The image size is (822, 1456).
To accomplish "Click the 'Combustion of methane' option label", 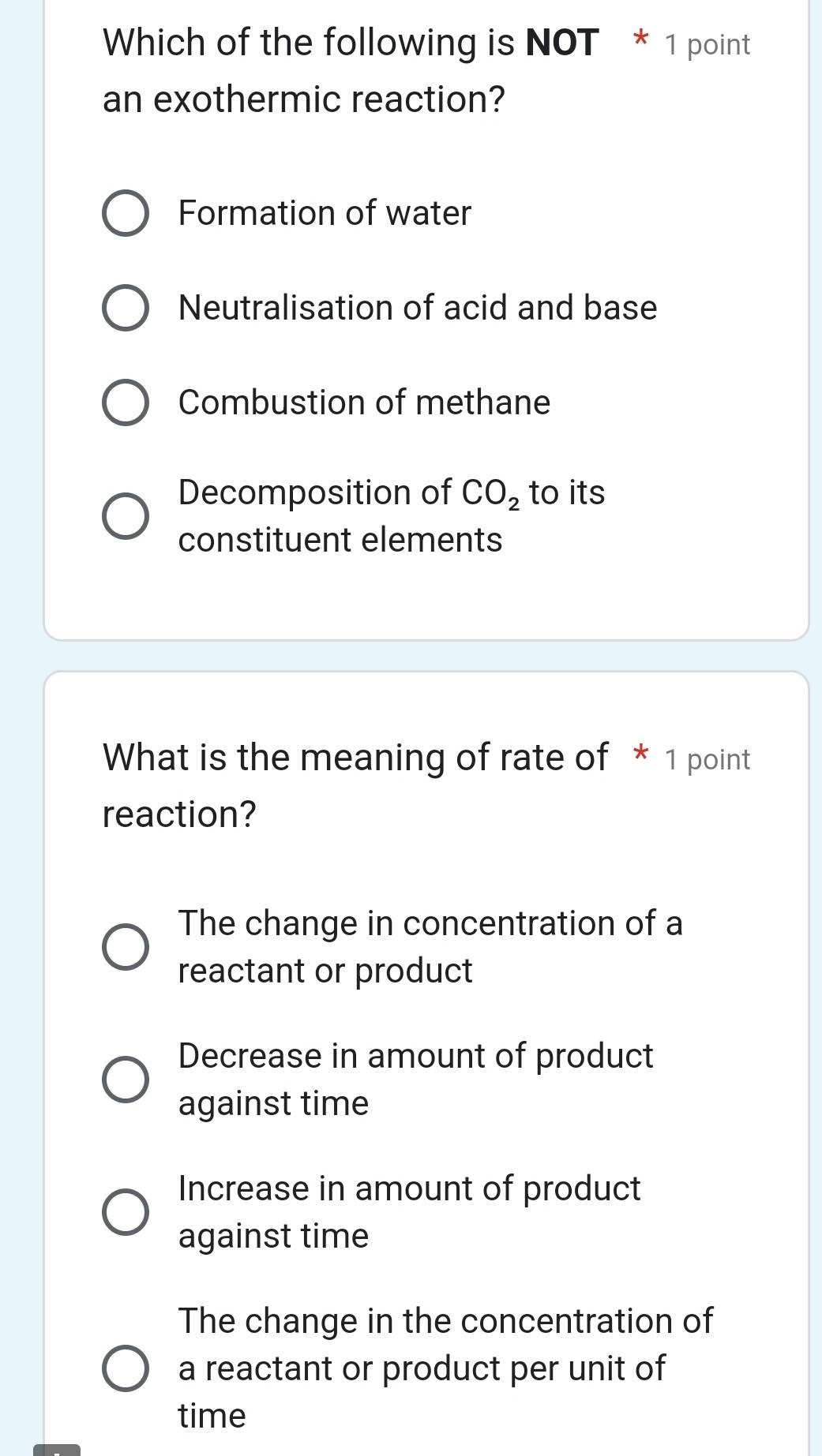I will click(x=364, y=402).
